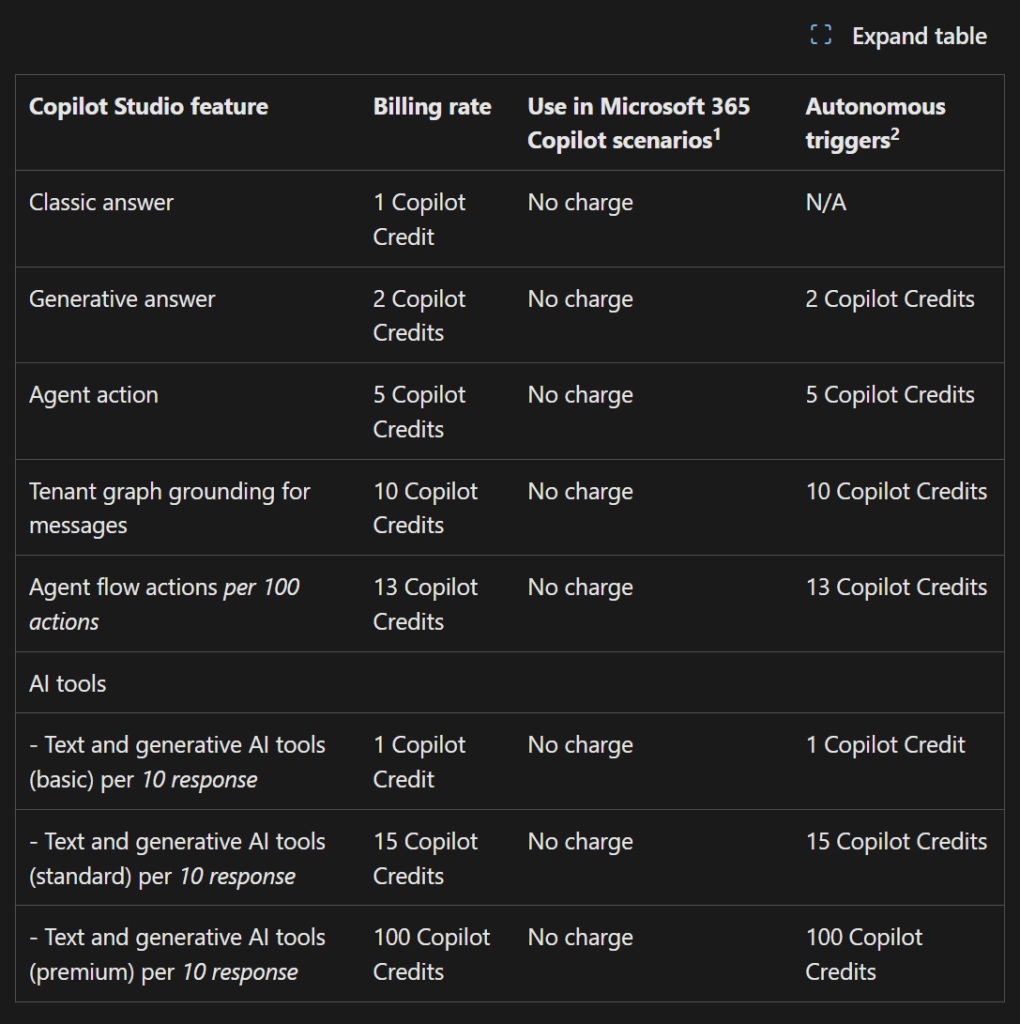1020x1024 pixels.
Task: Click the Generative answer feature cell
Action: (x=121, y=298)
